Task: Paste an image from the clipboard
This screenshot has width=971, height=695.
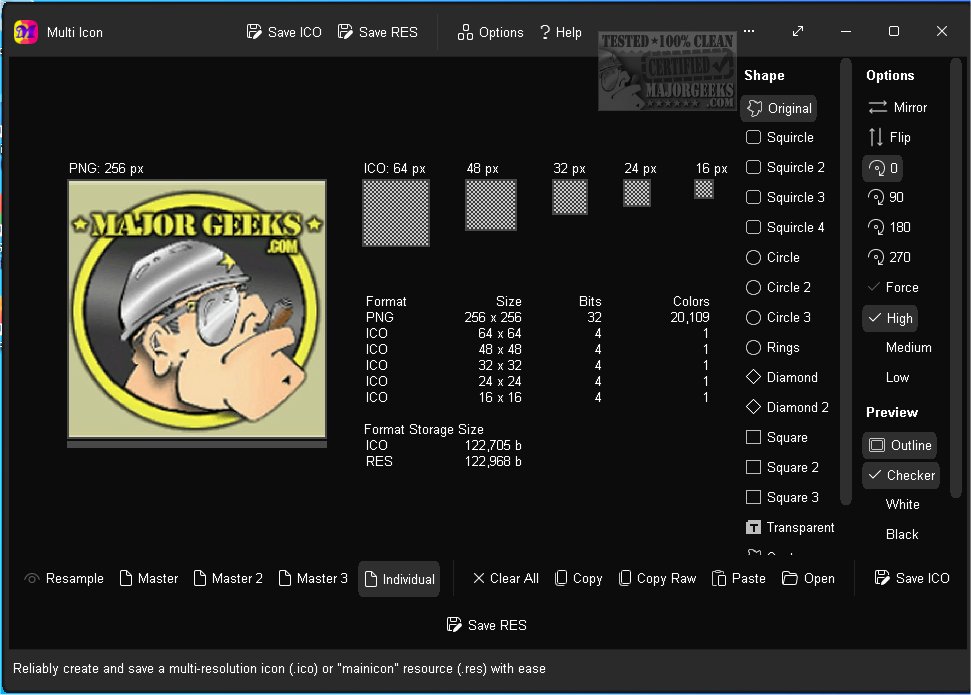Action: click(x=739, y=578)
